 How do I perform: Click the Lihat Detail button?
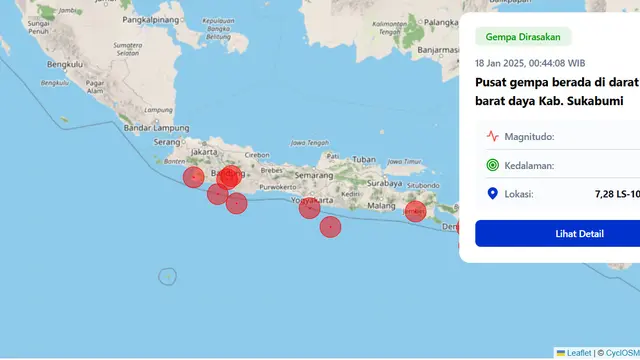[558, 233]
